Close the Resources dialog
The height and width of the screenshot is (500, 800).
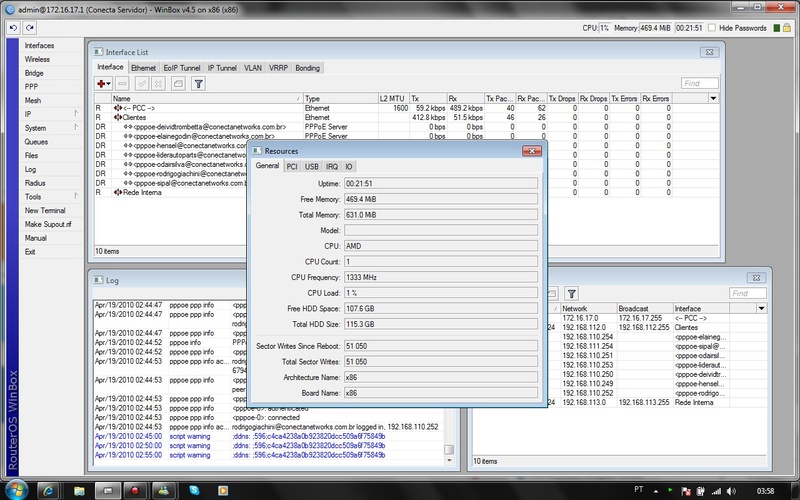coord(532,151)
